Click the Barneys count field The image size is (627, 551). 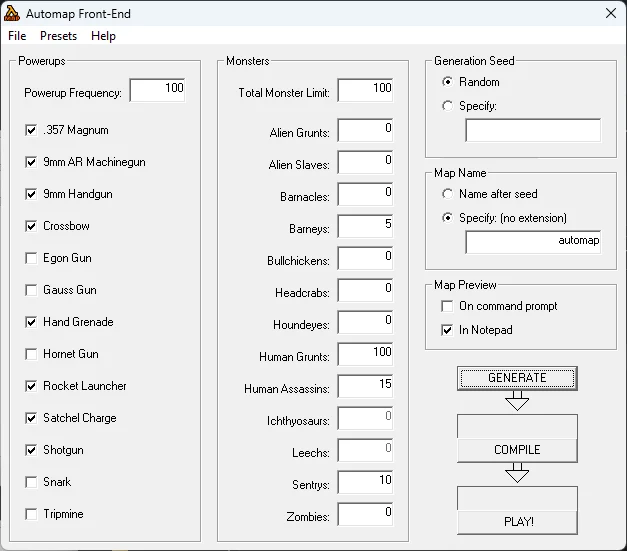365,226
